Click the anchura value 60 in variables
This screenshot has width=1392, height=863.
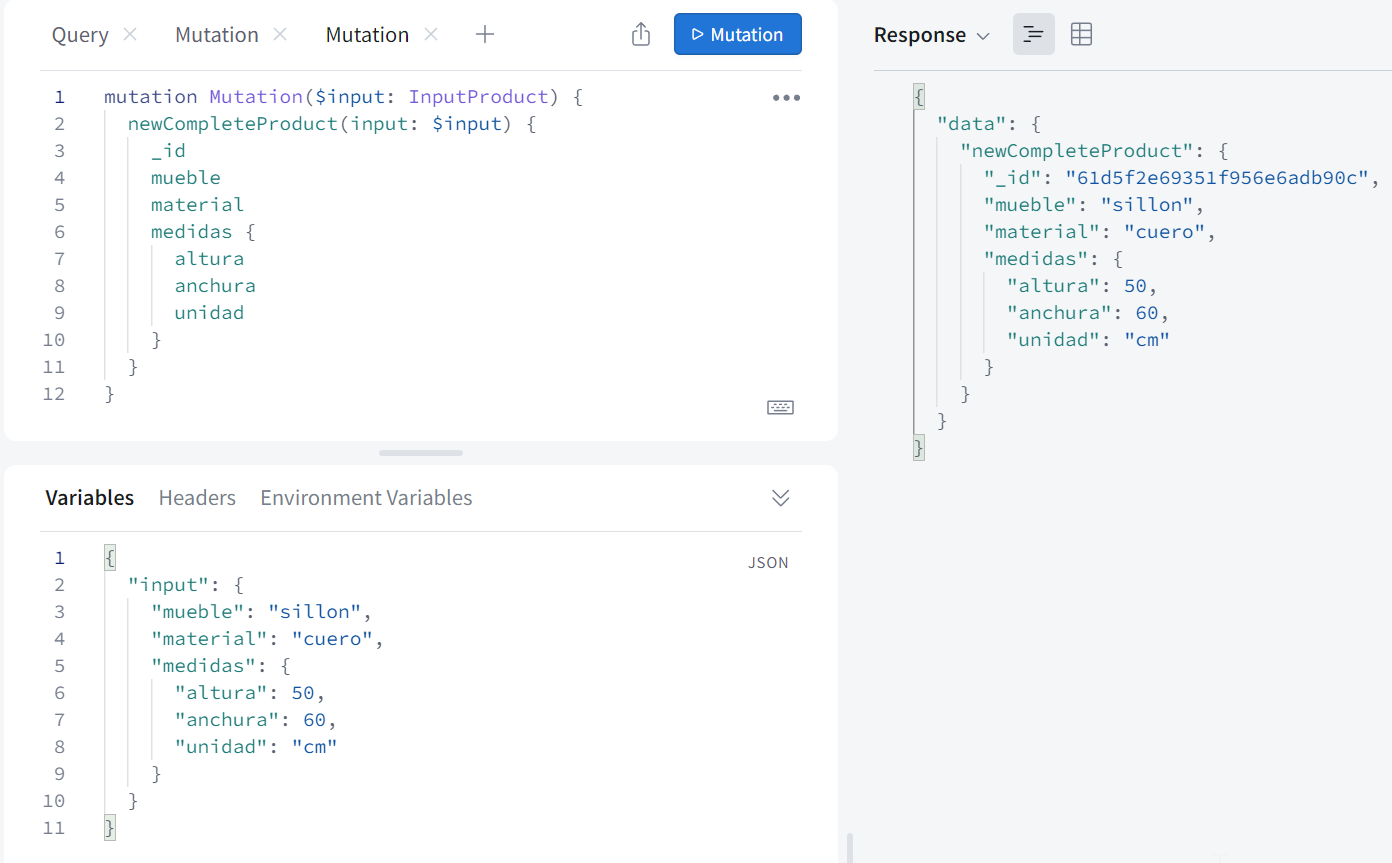(x=314, y=720)
